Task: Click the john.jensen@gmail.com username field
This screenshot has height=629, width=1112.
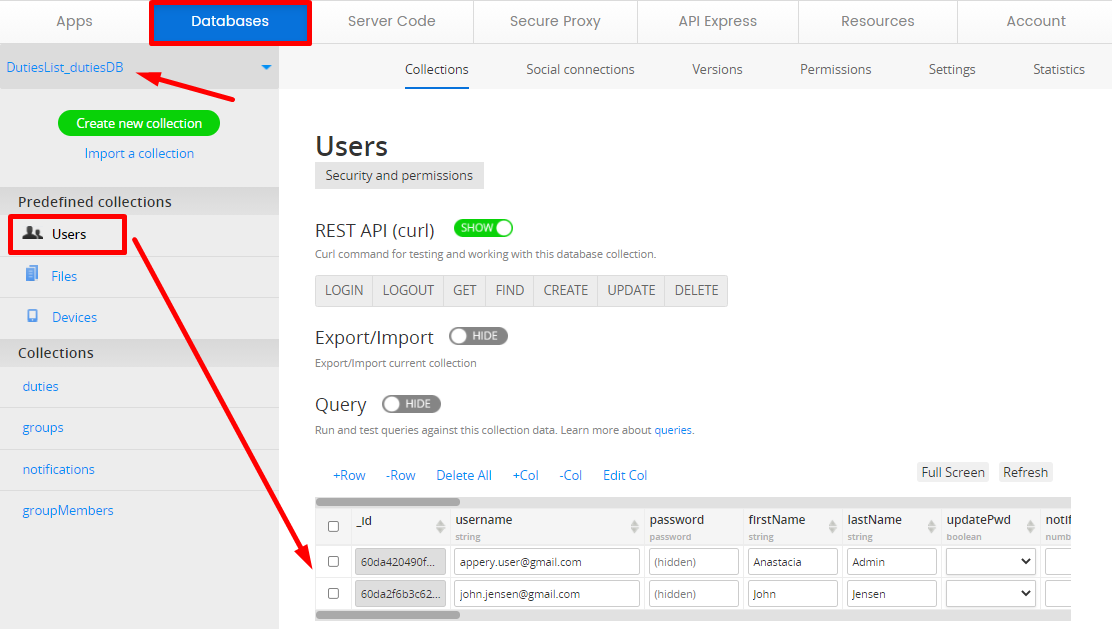Action: pyautogui.click(x=547, y=594)
